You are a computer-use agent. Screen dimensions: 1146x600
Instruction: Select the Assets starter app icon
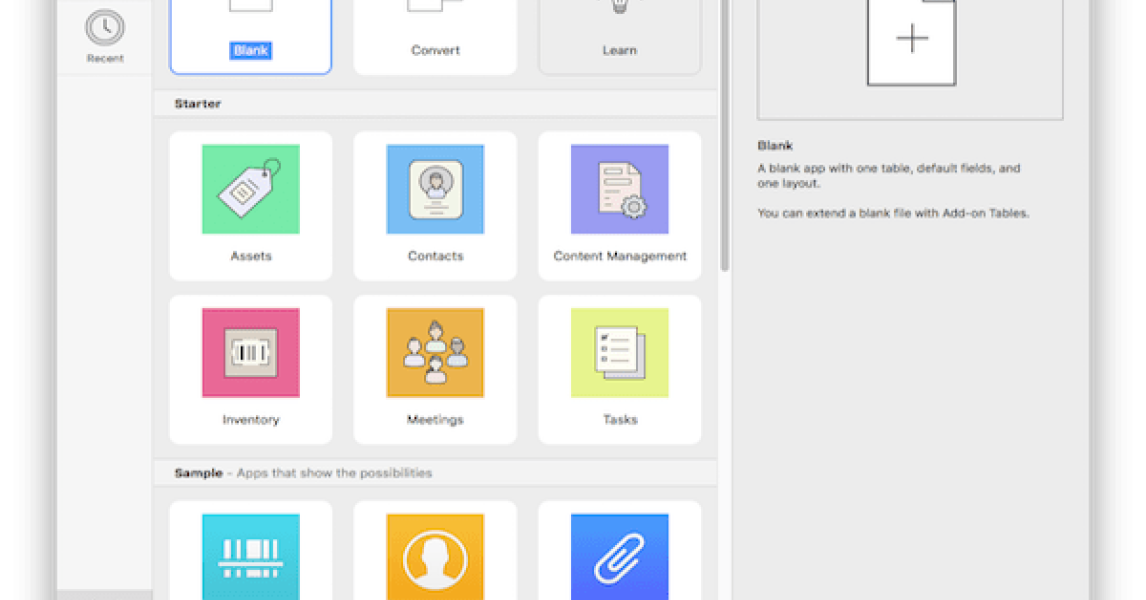(251, 189)
